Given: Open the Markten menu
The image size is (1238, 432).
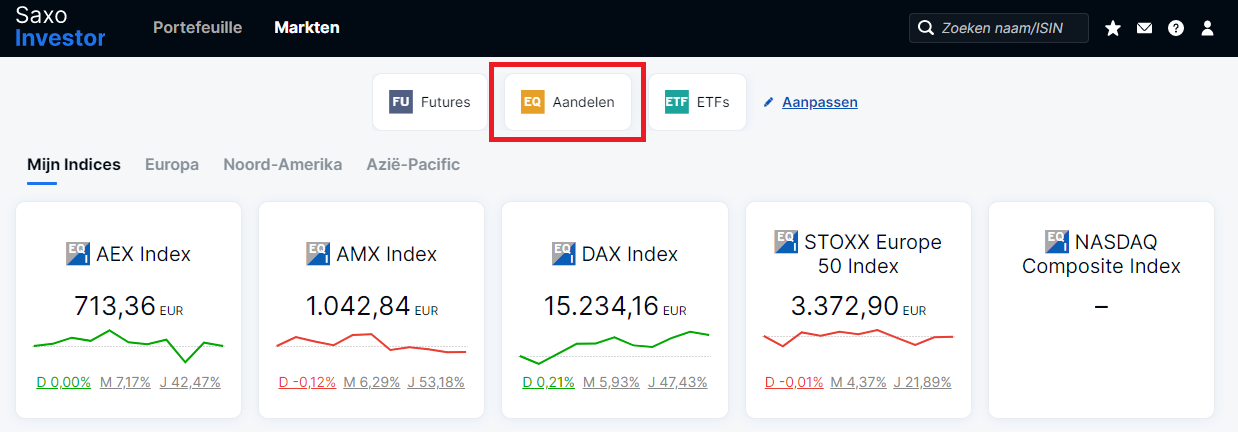Looking at the screenshot, I should point(307,27).
